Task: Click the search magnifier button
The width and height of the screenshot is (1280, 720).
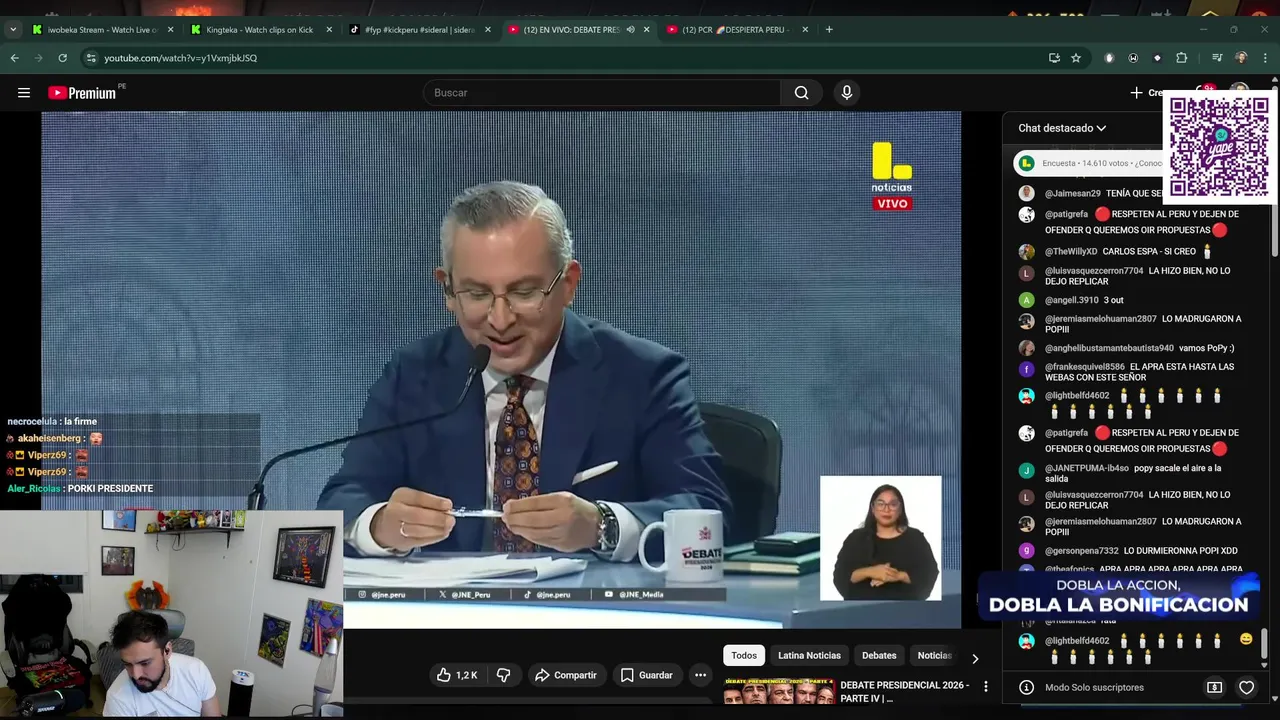Action: coord(801,93)
